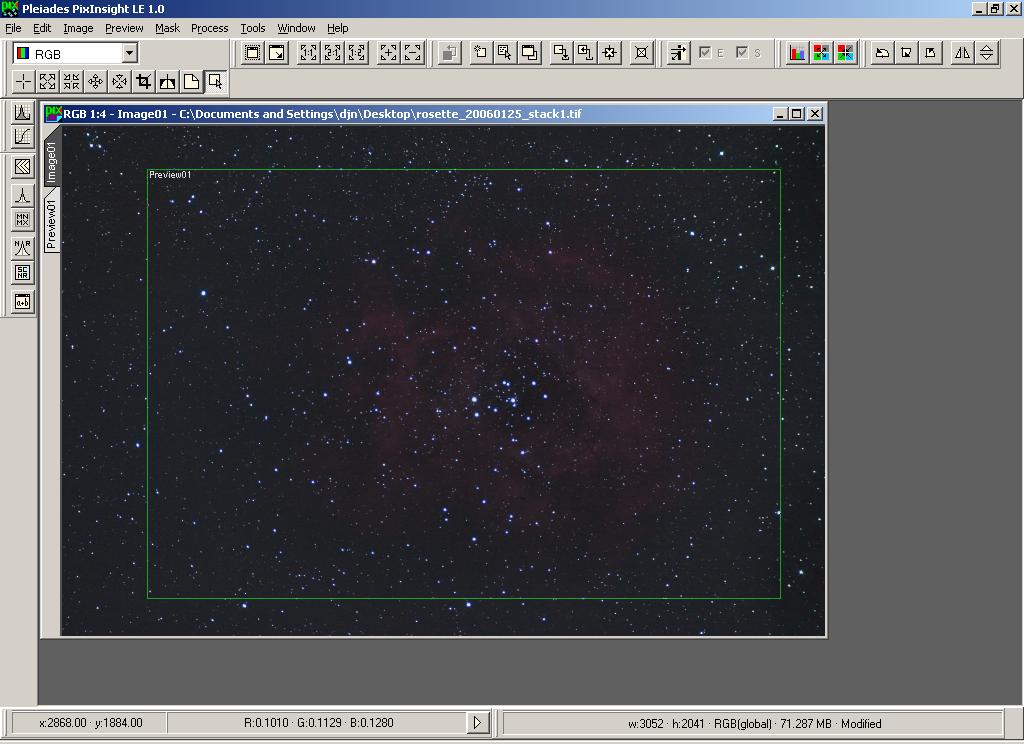Select the Crop tool in toolbar
The width and height of the screenshot is (1024, 744).
[144, 82]
